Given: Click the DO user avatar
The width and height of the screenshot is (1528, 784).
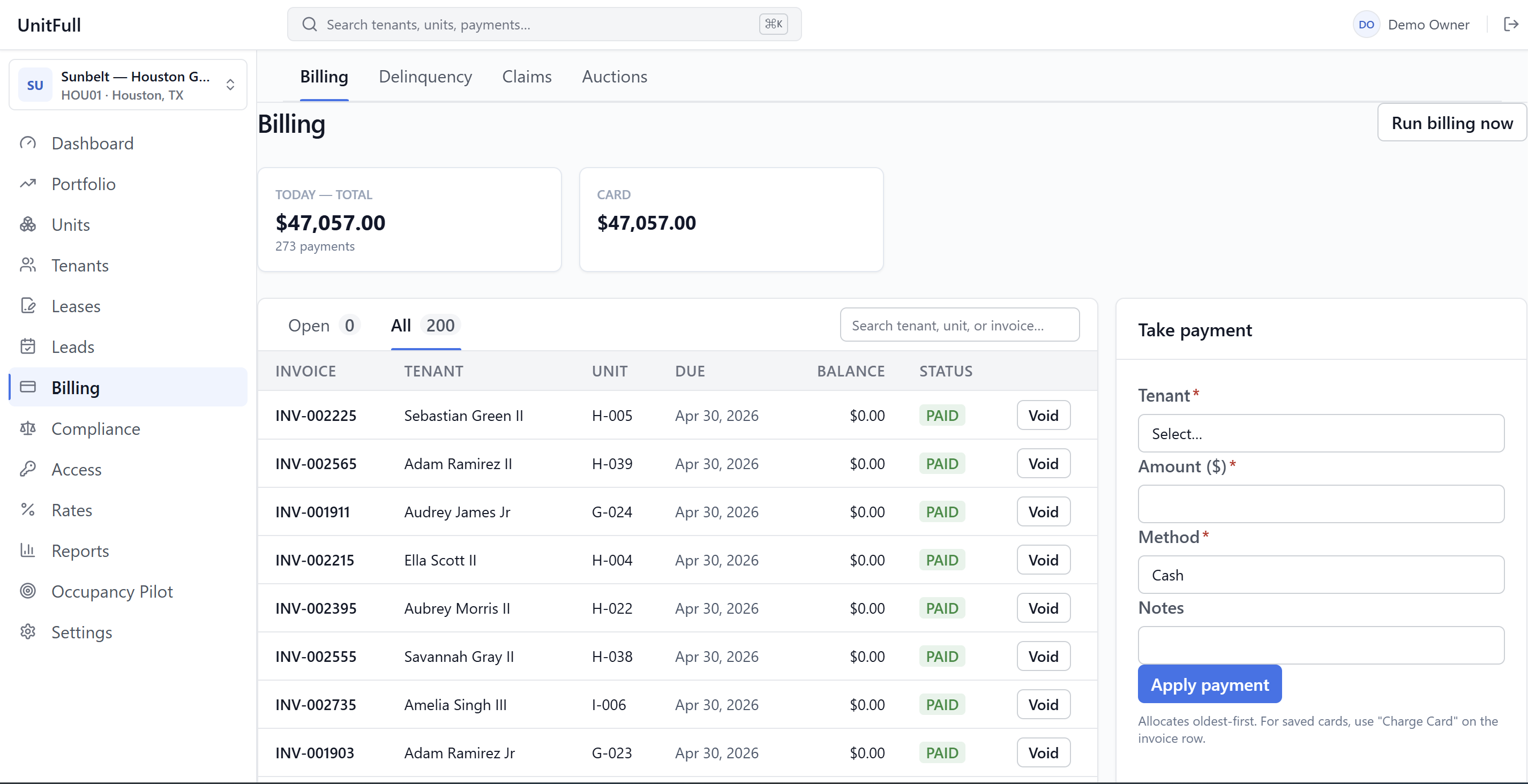Looking at the screenshot, I should click(x=1366, y=24).
